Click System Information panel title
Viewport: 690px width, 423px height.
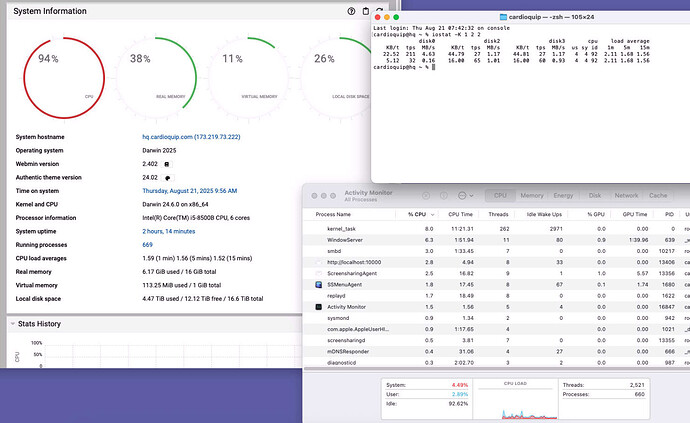(50, 11)
